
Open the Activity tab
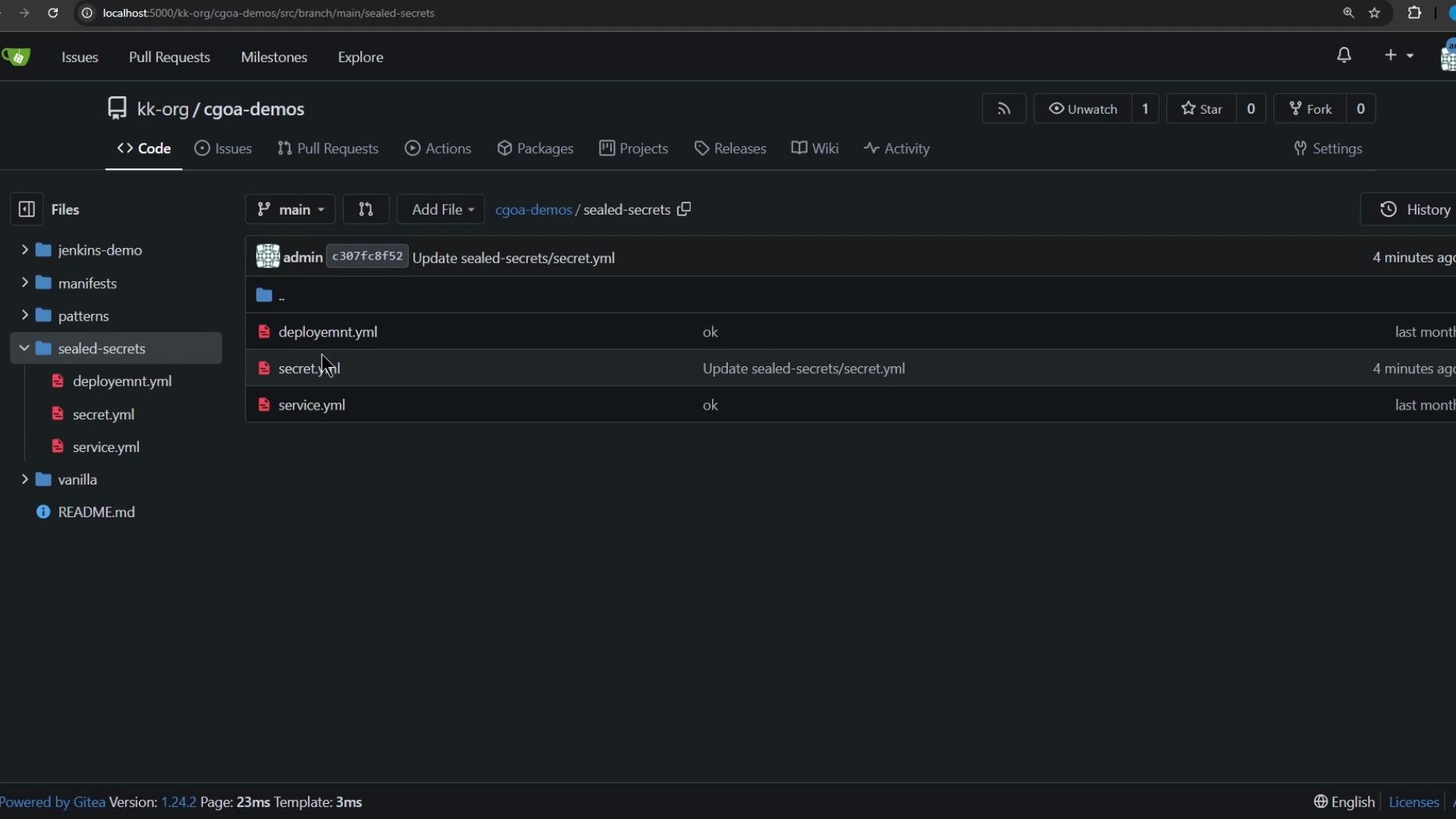tap(897, 149)
